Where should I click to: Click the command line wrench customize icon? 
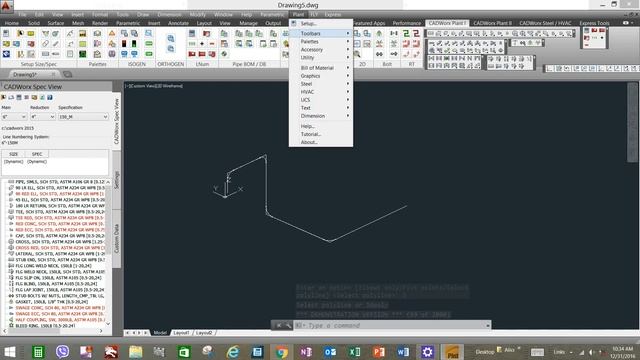(x=288, y=325)
